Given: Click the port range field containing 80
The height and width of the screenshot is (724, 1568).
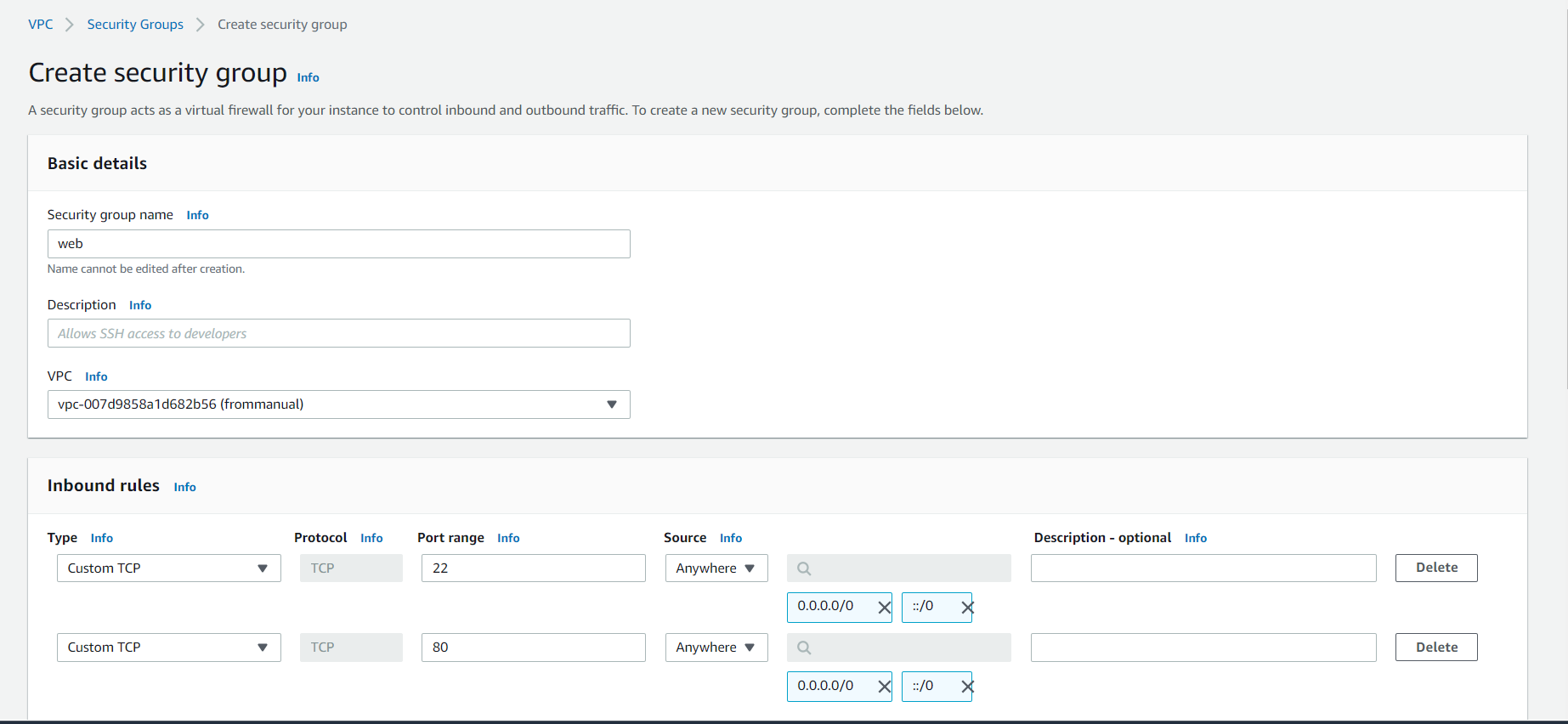Looking at the screenshot, I should click(534, 648).
